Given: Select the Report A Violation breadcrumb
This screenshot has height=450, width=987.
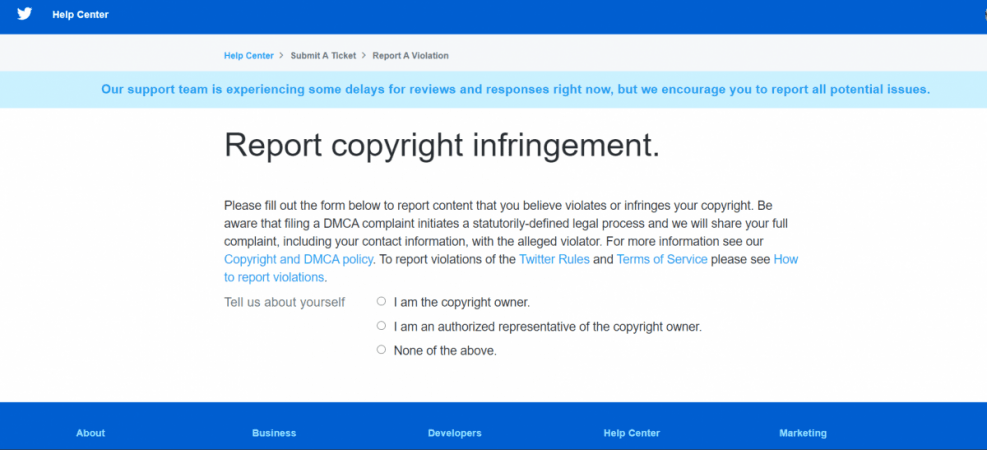Looking at the screenshot, I should click(410, 55).
